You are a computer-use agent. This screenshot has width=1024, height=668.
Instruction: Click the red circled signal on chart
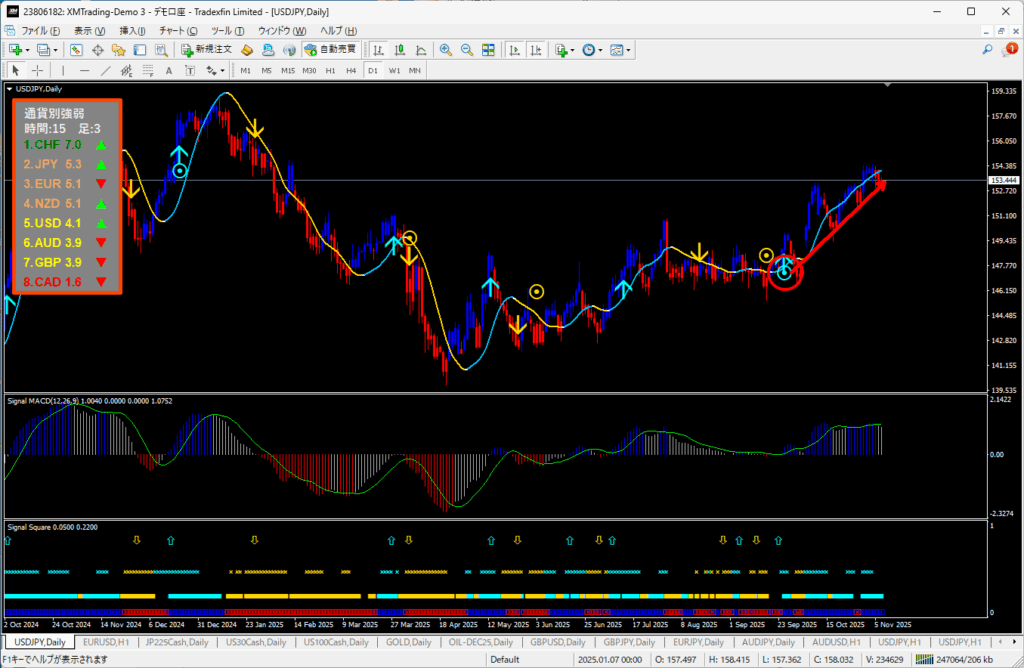(785, 272)
